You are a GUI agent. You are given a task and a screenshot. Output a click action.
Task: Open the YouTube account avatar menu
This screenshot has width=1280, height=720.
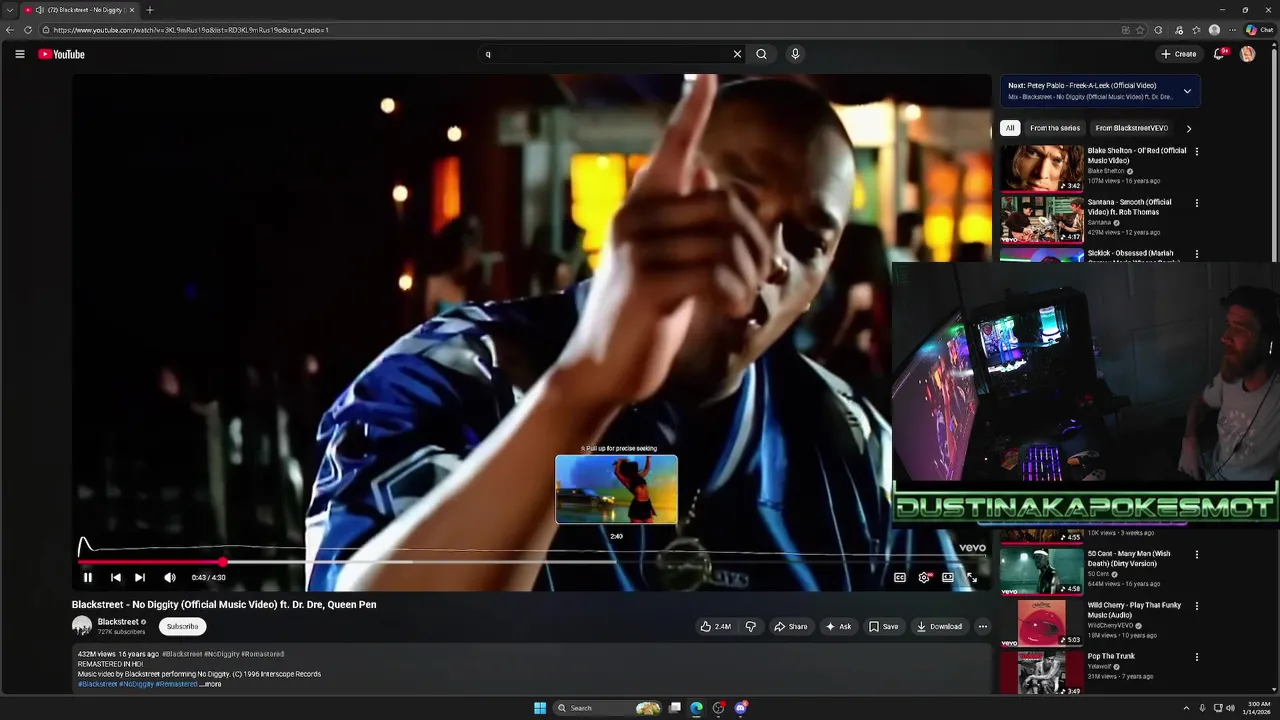(x=1247, y=54)
